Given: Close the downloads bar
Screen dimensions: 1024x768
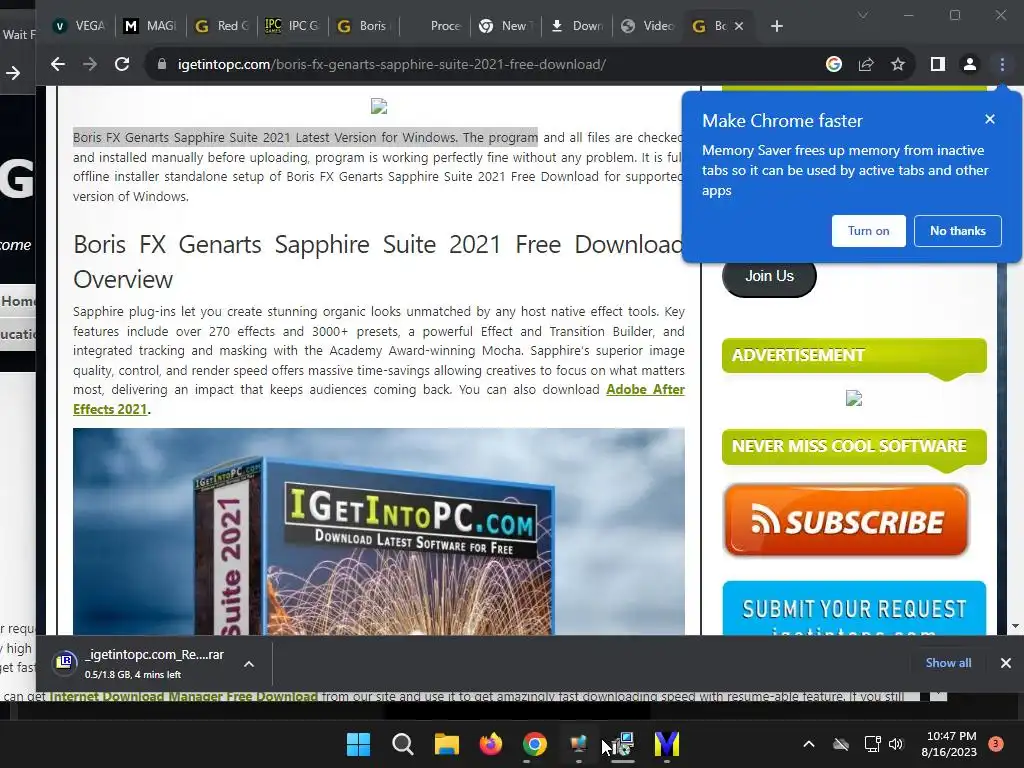Looking at the screenshot, I should tap(1006, 663).
